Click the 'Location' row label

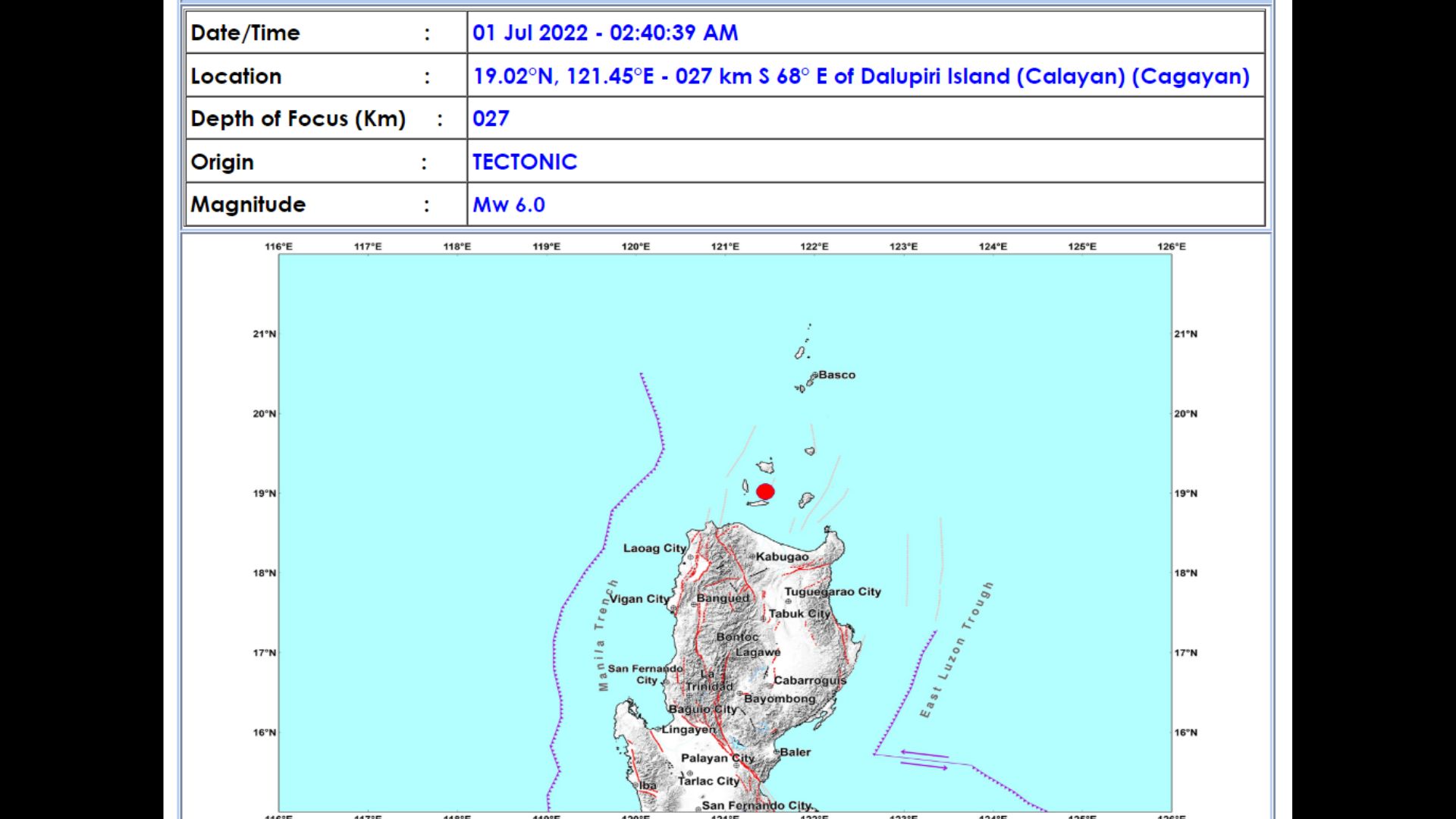(x=236, y=76)
